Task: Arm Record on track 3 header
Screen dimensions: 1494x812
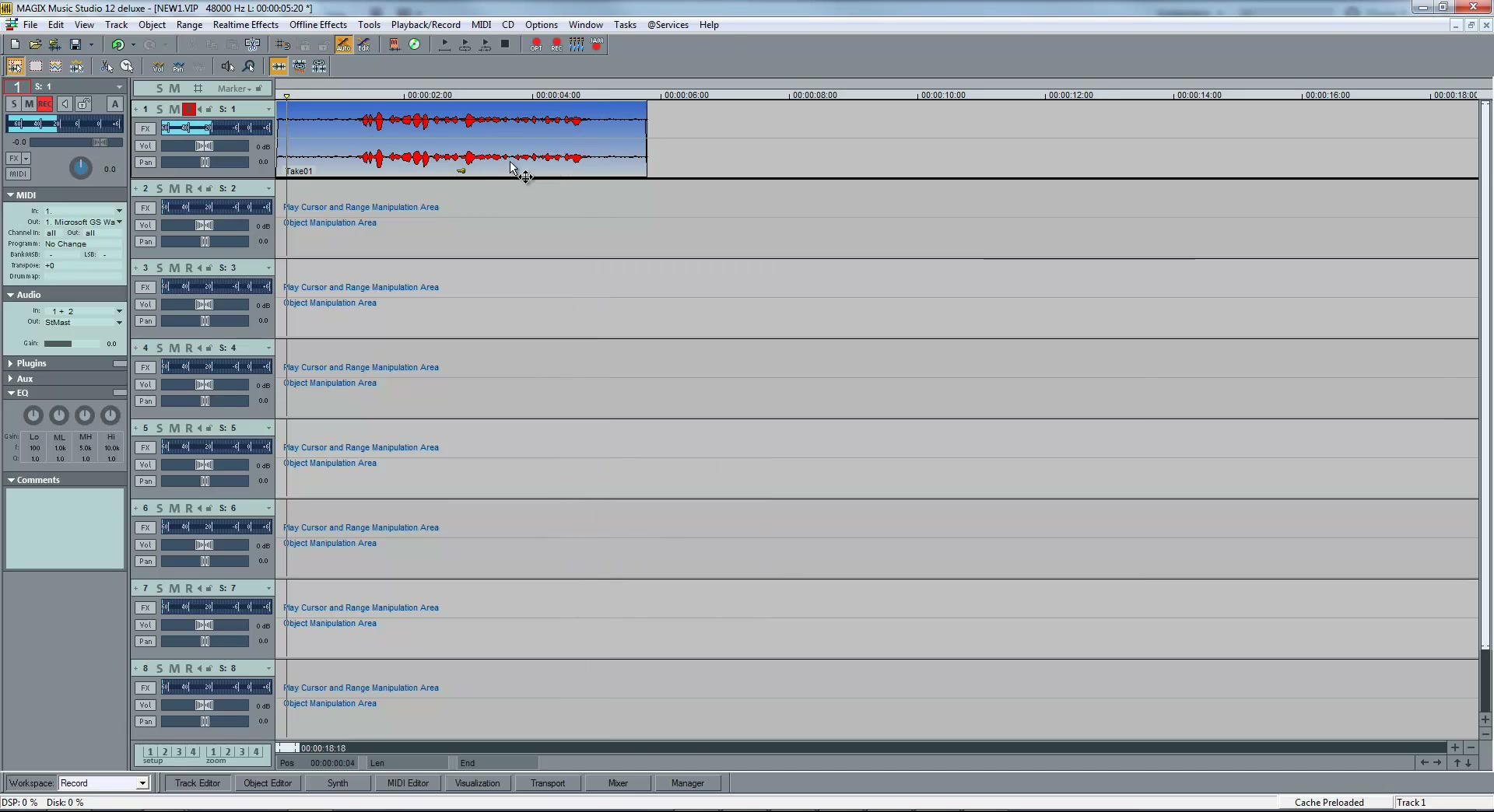Action: coord(188,268)
